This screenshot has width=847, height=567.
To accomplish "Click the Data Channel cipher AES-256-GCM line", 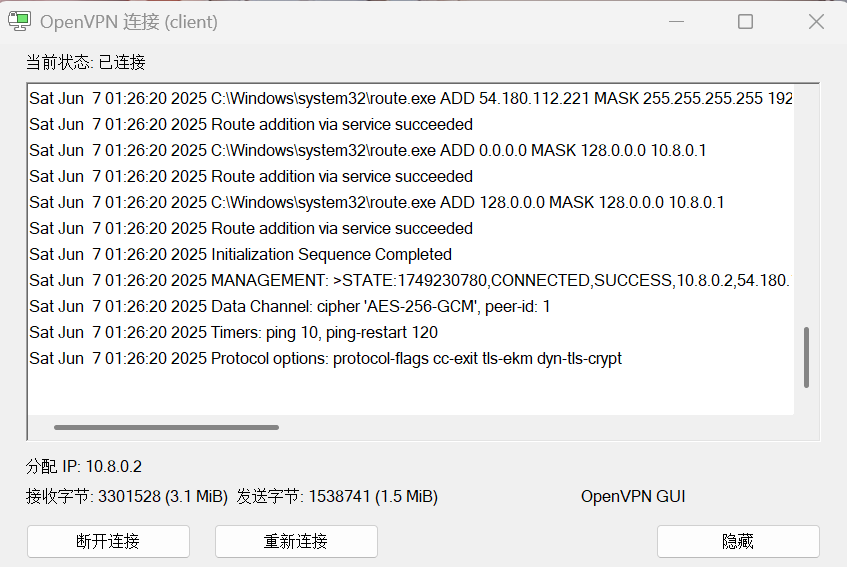I will click(x=290, y=306).
